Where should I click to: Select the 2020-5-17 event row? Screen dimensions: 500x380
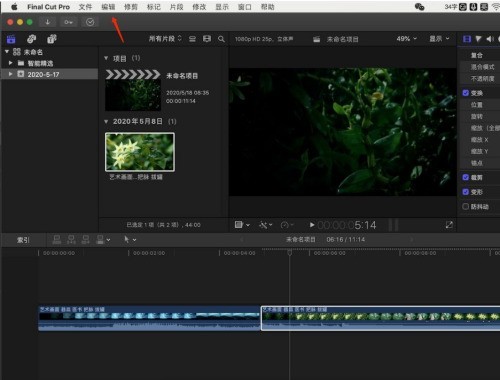point(50,74)
